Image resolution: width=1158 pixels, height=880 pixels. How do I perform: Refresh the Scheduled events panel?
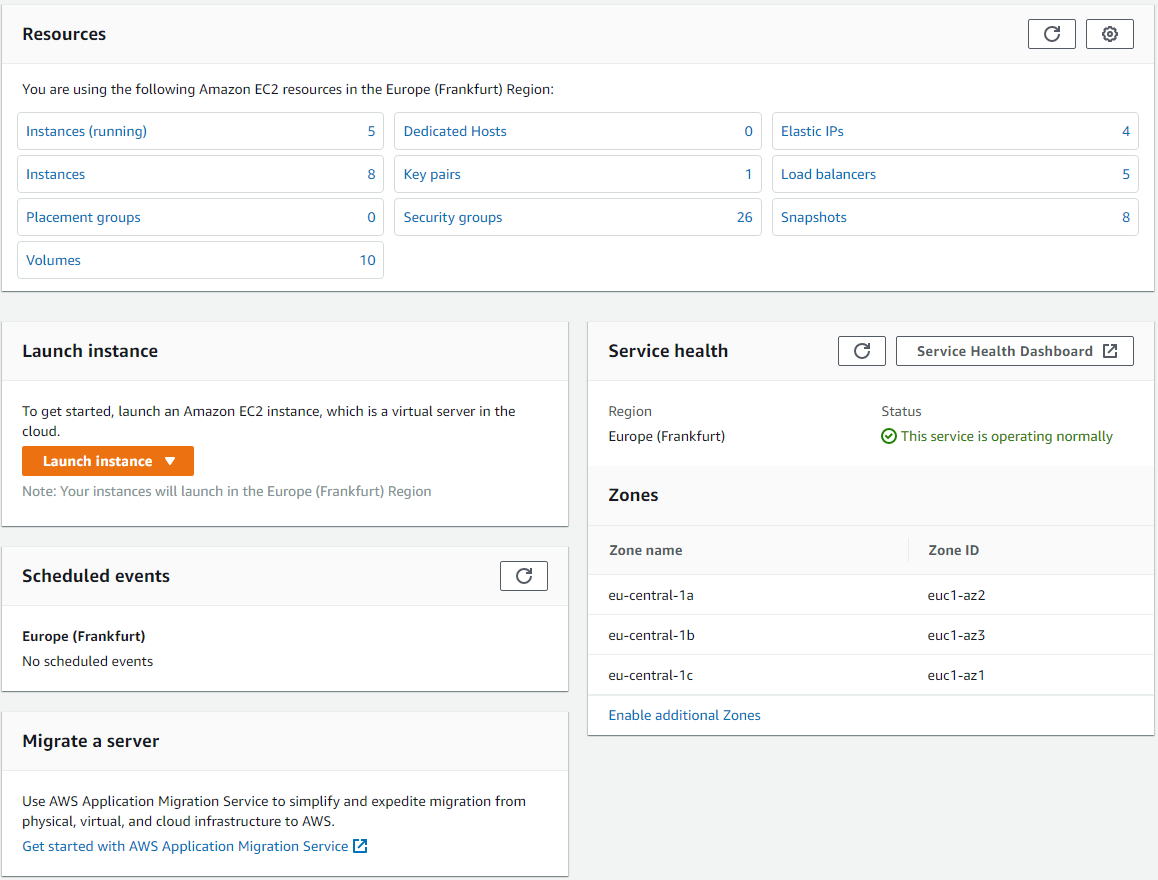pos(523,575)
